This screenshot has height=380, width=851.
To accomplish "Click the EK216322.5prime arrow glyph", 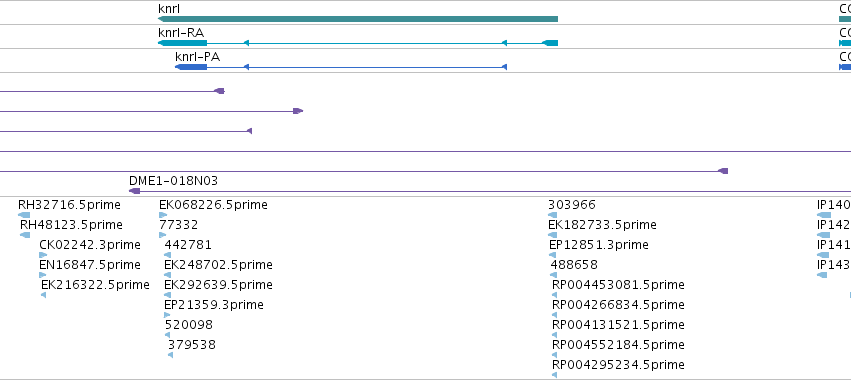I will pos(43,295).
